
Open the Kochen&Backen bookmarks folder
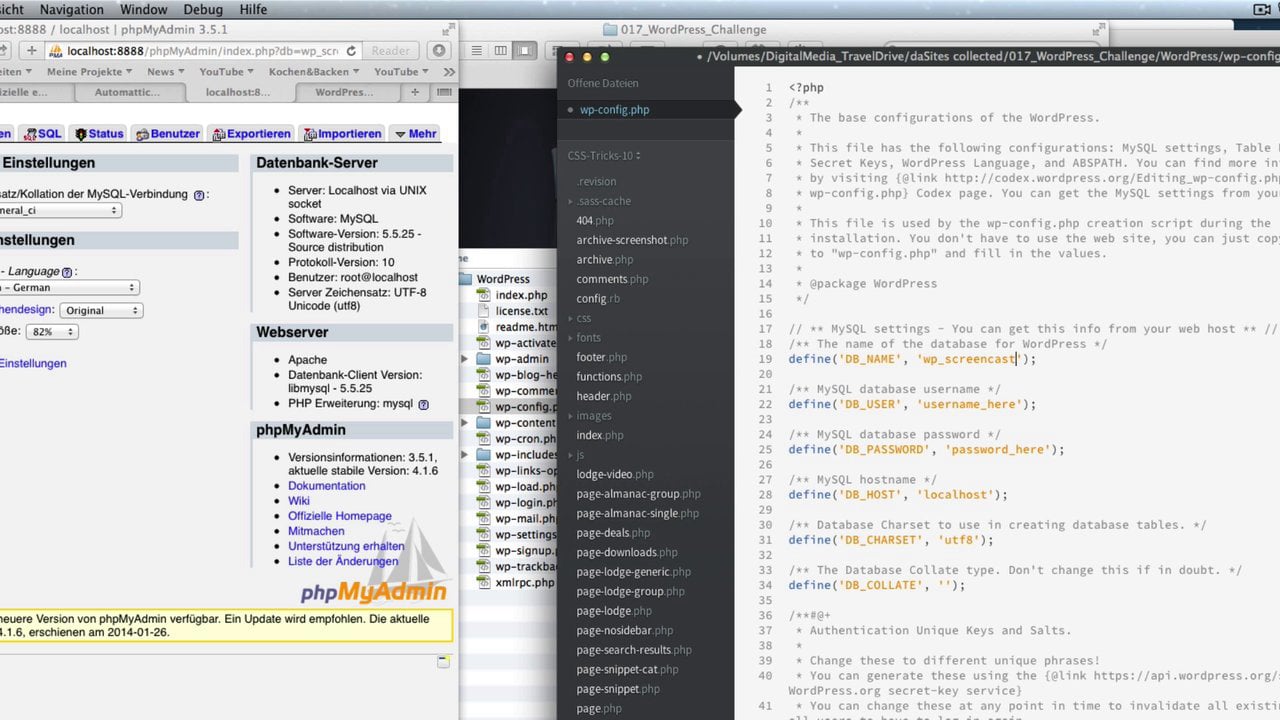312,72
